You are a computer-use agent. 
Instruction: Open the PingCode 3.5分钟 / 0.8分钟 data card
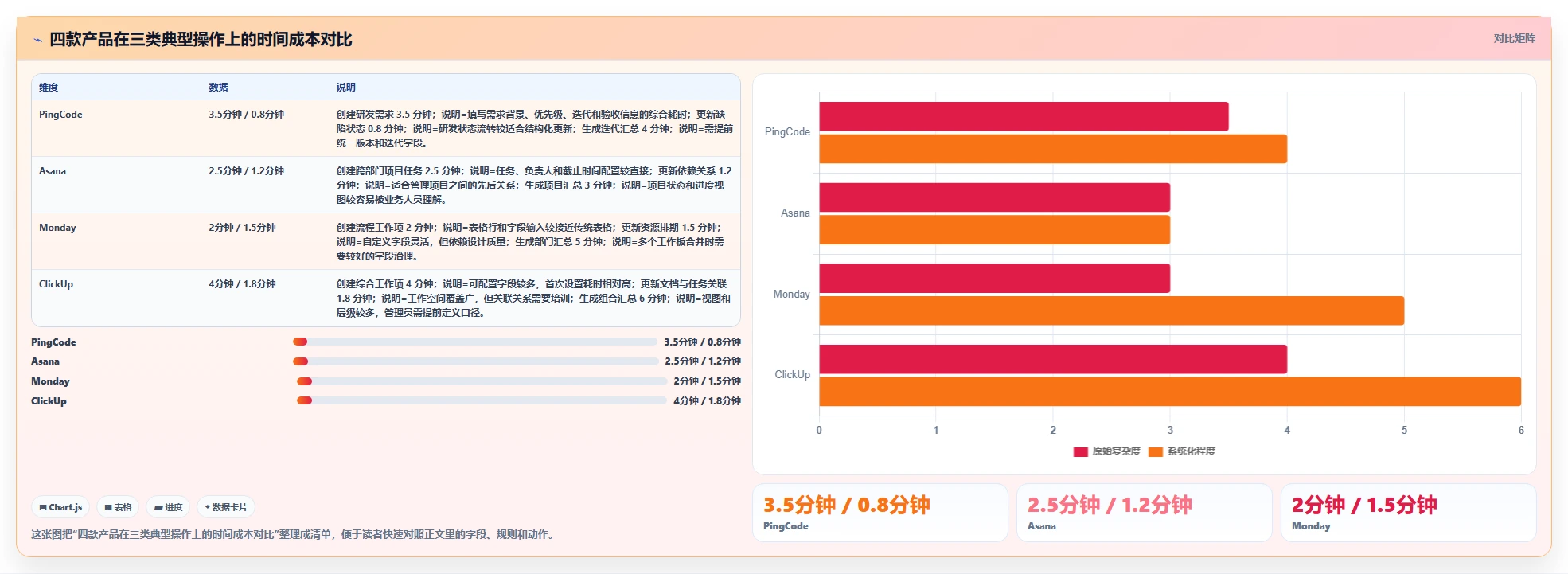tap(880, 513)
